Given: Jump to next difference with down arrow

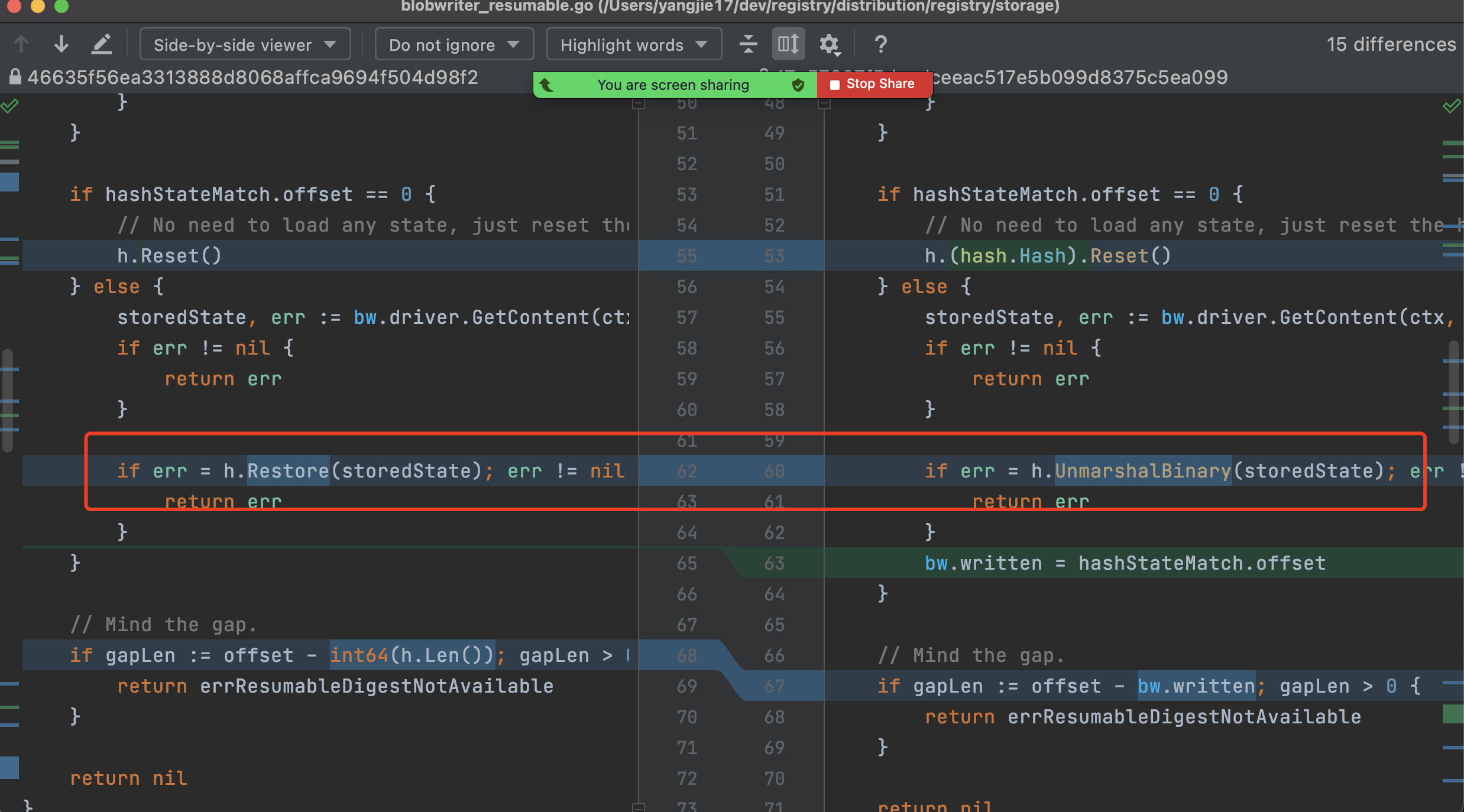Looking at the screenshot, I should [61, 44].
